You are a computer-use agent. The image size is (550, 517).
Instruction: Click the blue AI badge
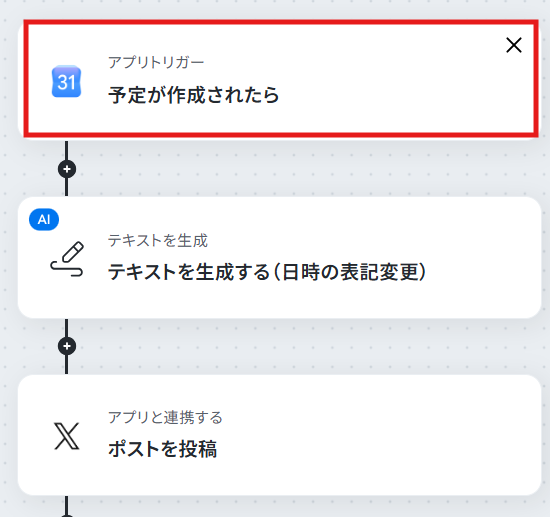pos(44,220)
